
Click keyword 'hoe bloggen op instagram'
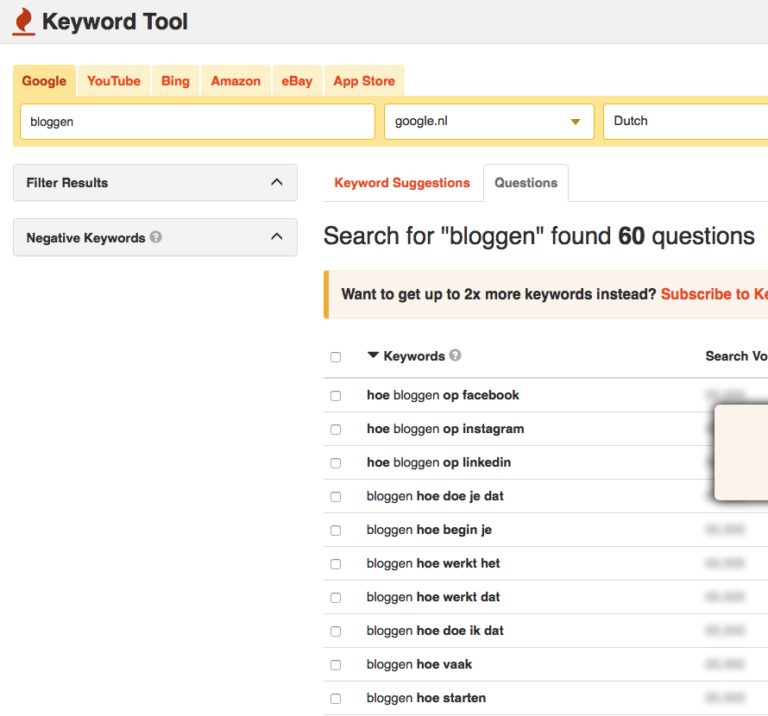tap(445, 429)
